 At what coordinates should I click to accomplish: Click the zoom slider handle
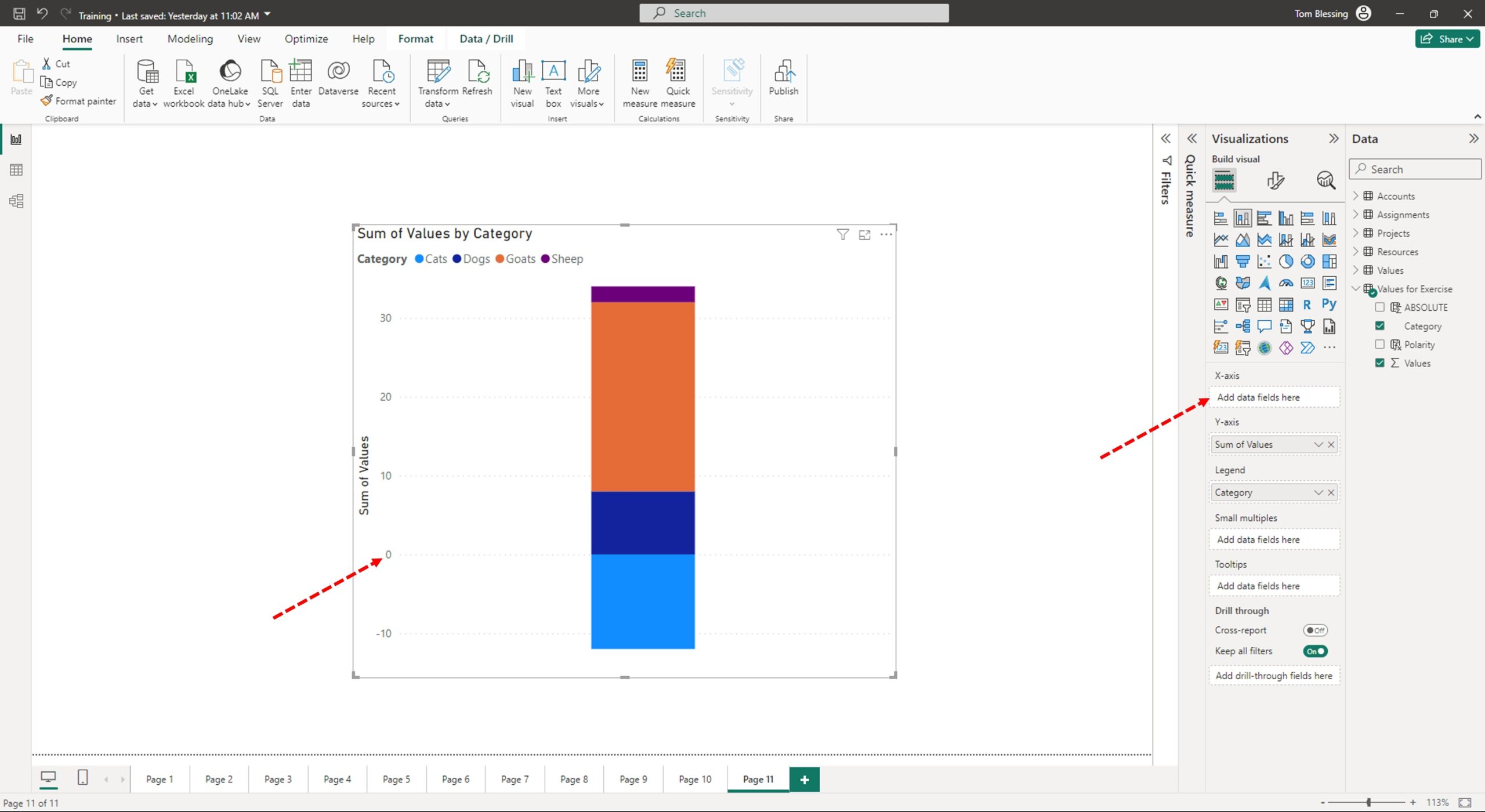(1368, 803)
